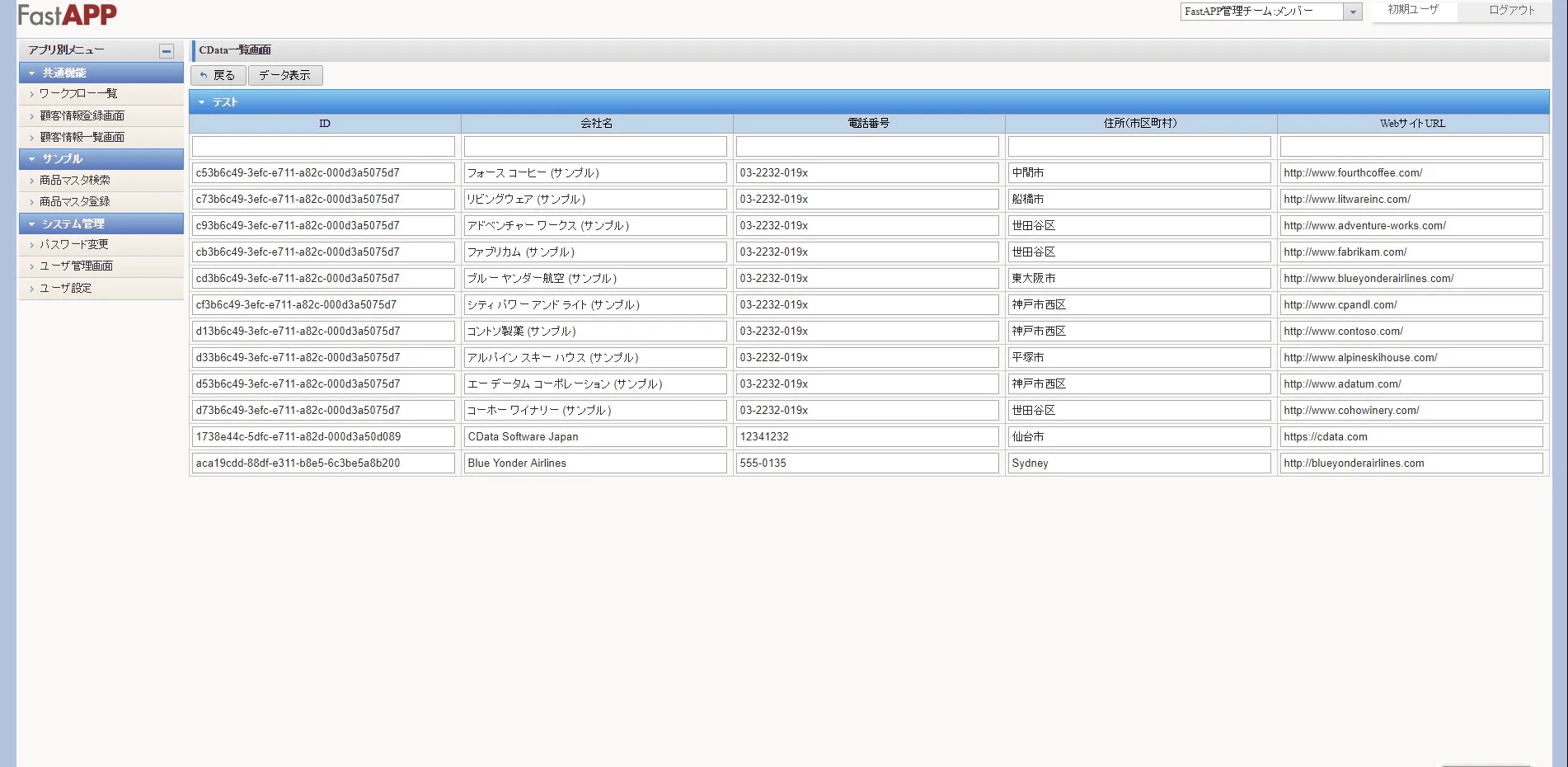Click the minimize icon on アプリ別メニュー header
This screenshot has width=1568, height=767.
tap(167, 50)
